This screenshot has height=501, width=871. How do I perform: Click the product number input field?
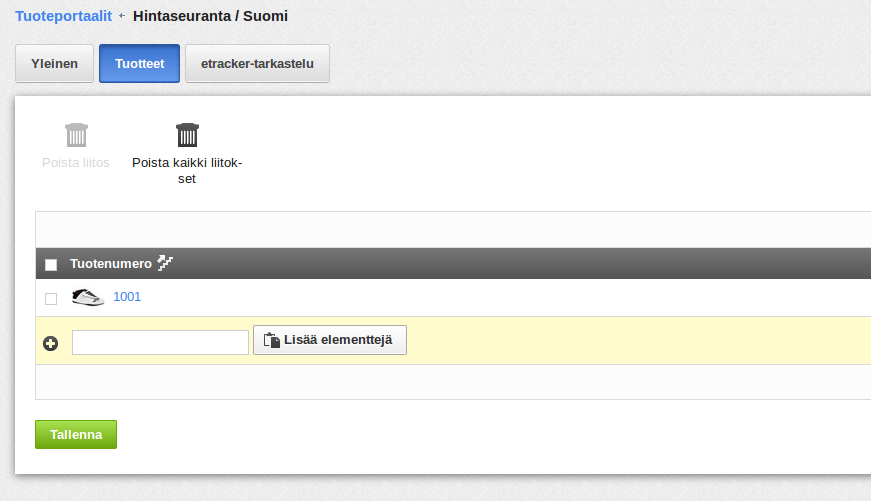(160, 342)
